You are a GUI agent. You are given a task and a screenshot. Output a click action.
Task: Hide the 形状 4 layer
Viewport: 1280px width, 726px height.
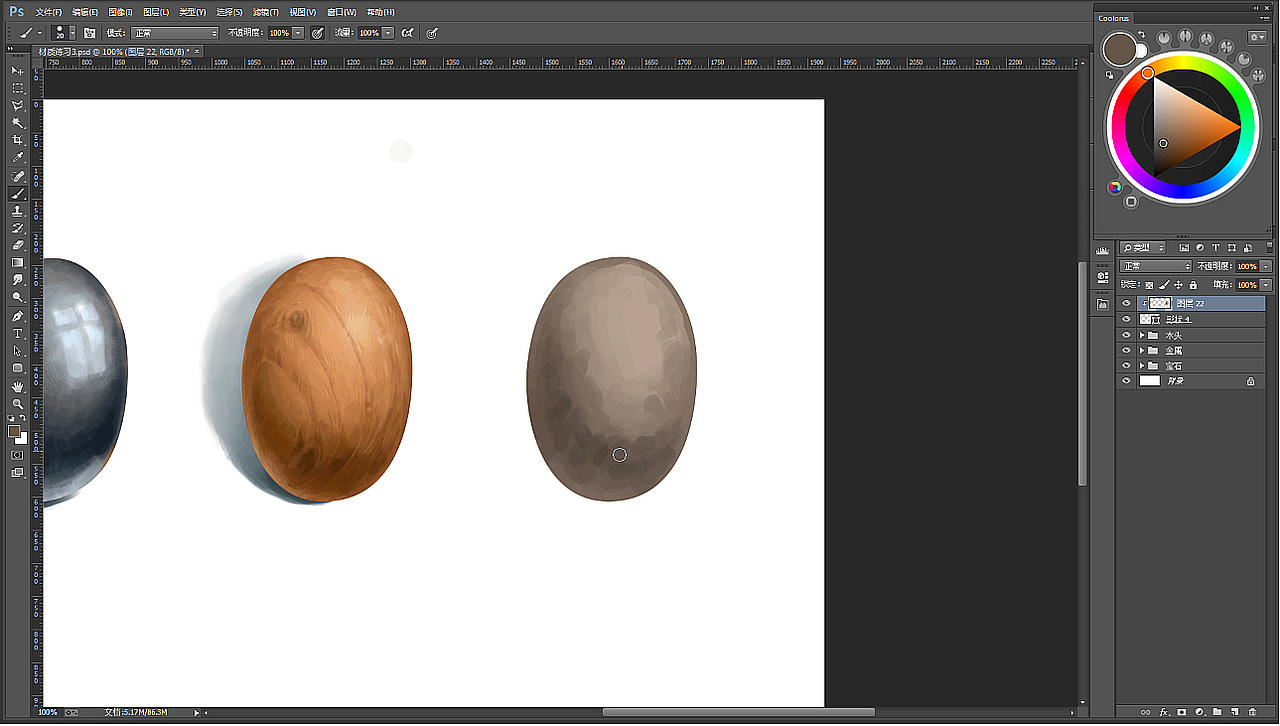click(1127, 319)
